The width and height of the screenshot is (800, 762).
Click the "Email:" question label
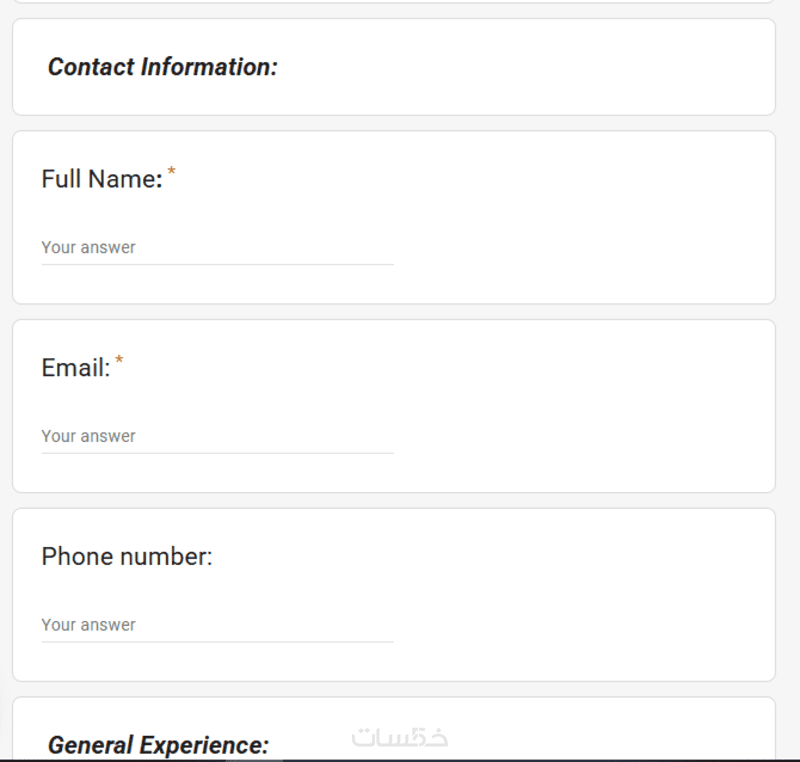click(x=75, y=368)
